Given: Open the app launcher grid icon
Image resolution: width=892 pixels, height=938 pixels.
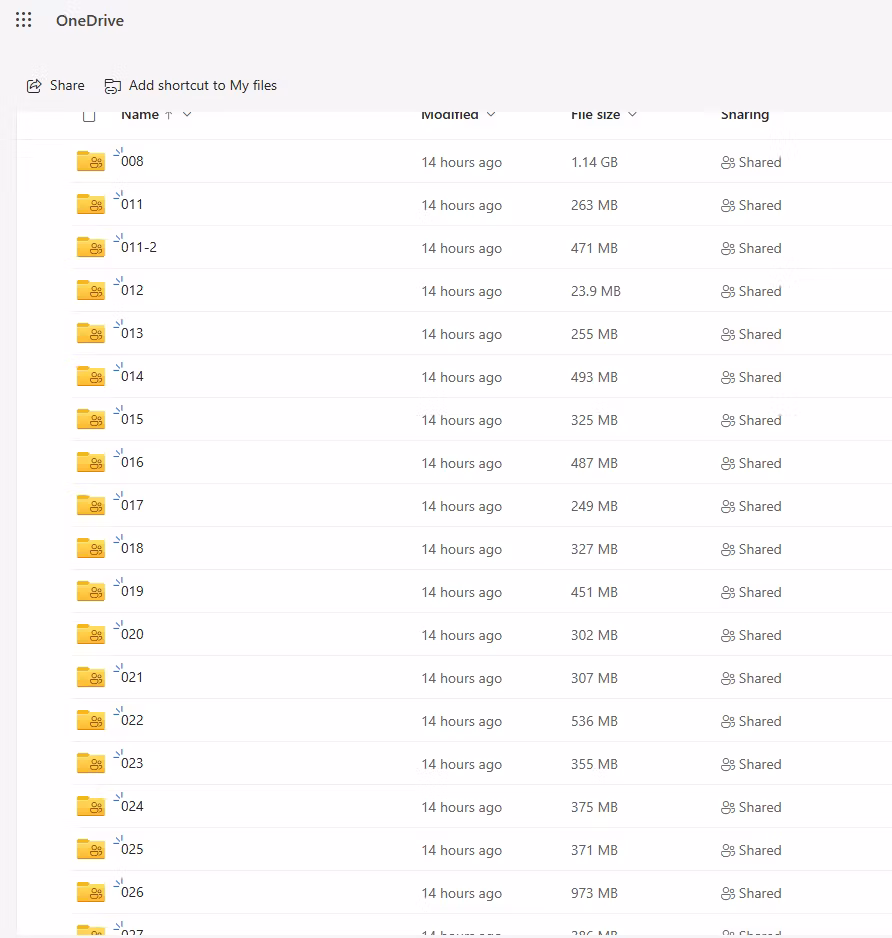Looking at the screenshot, I should tap(23, 20).
